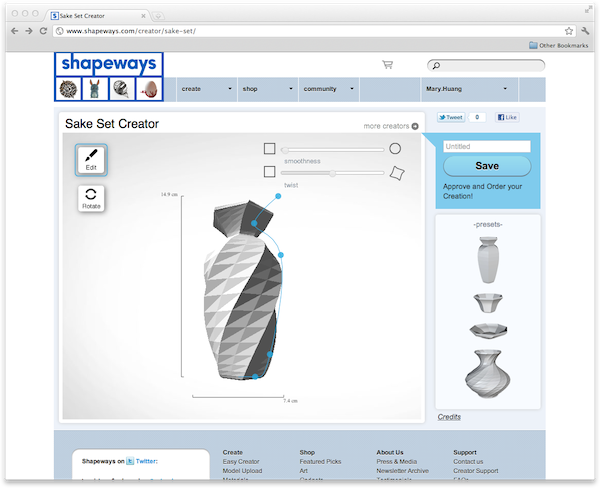Image resolution: width=600 pixels, height=488 pixels.
Task: Click the Untitled name input field
Action: click(487, 146)
